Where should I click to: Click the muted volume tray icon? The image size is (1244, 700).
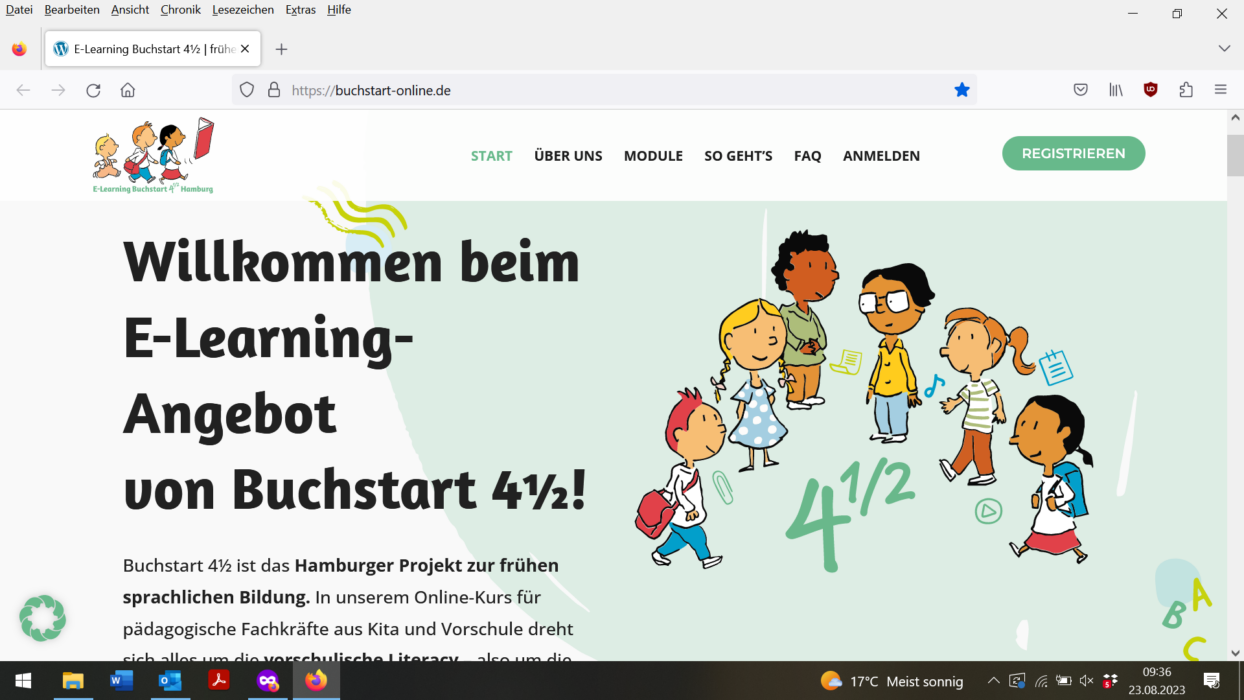(1087, 682)
